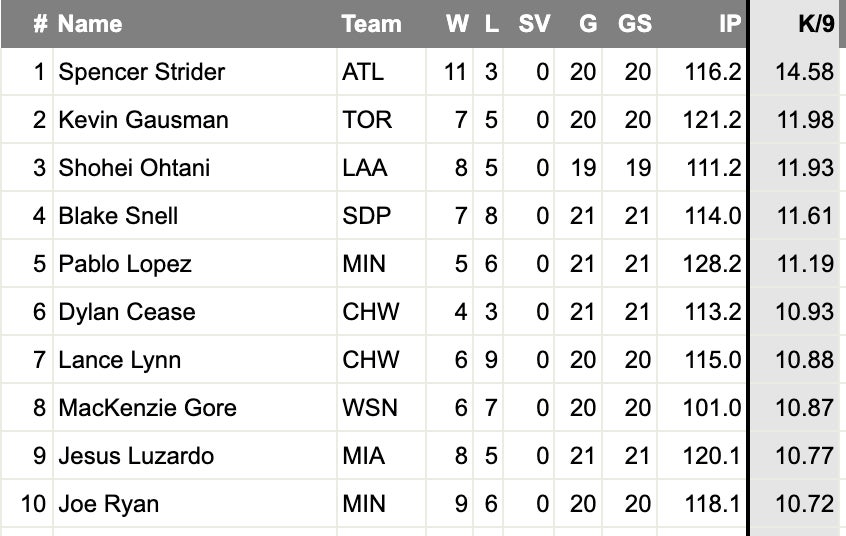846x536 pixels.
Task: Select MacKenzie Gore's name
Action: (147, 408)
